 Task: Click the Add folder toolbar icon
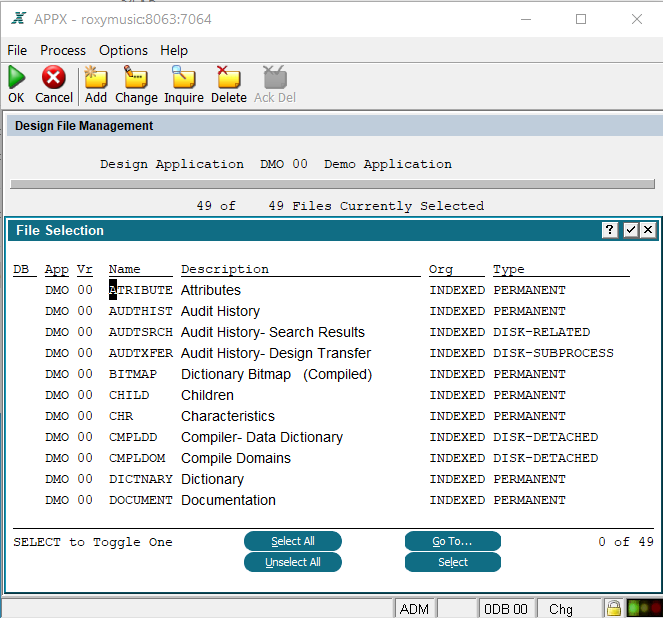[x=96, y=77]
